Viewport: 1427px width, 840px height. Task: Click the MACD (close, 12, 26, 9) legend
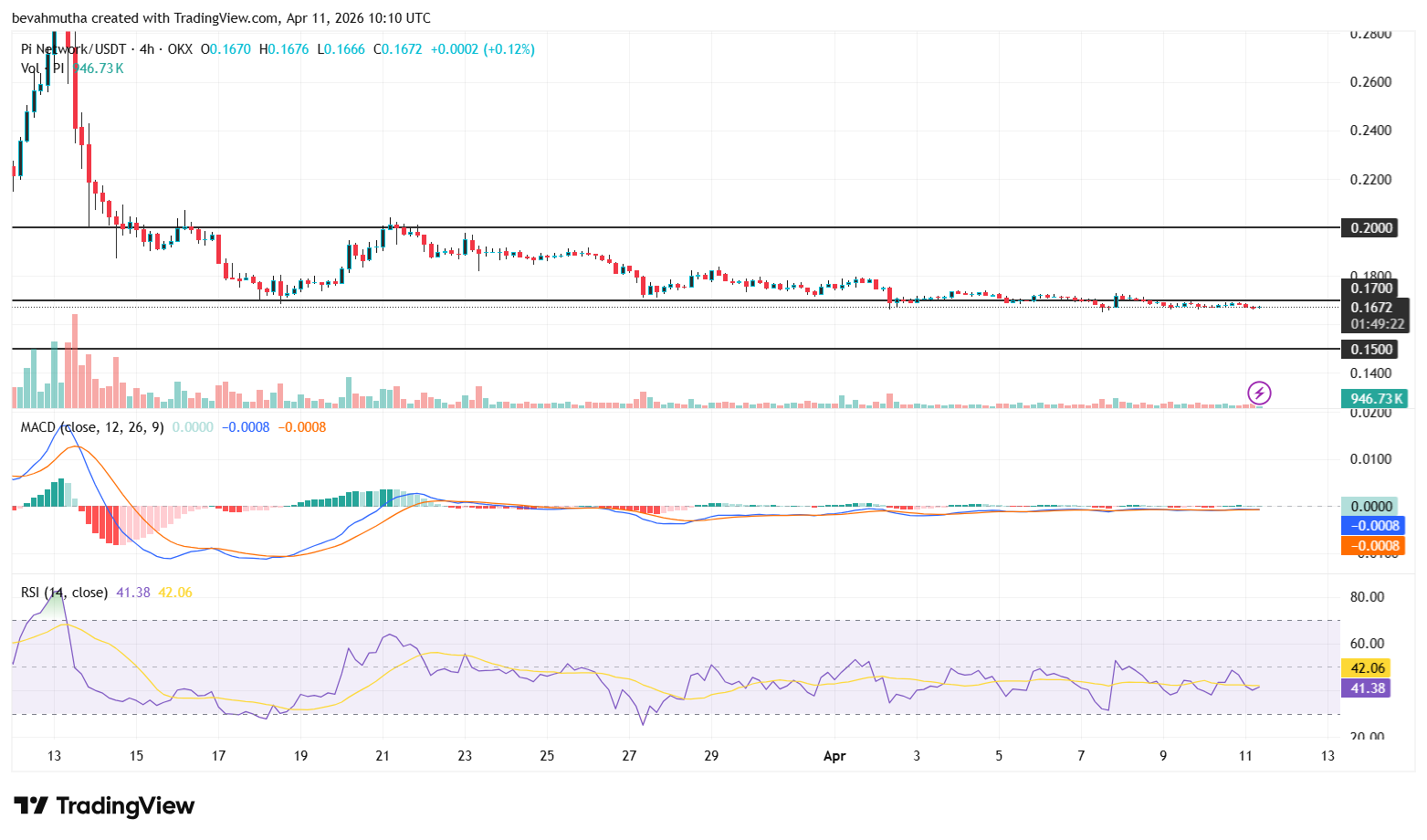89,426
